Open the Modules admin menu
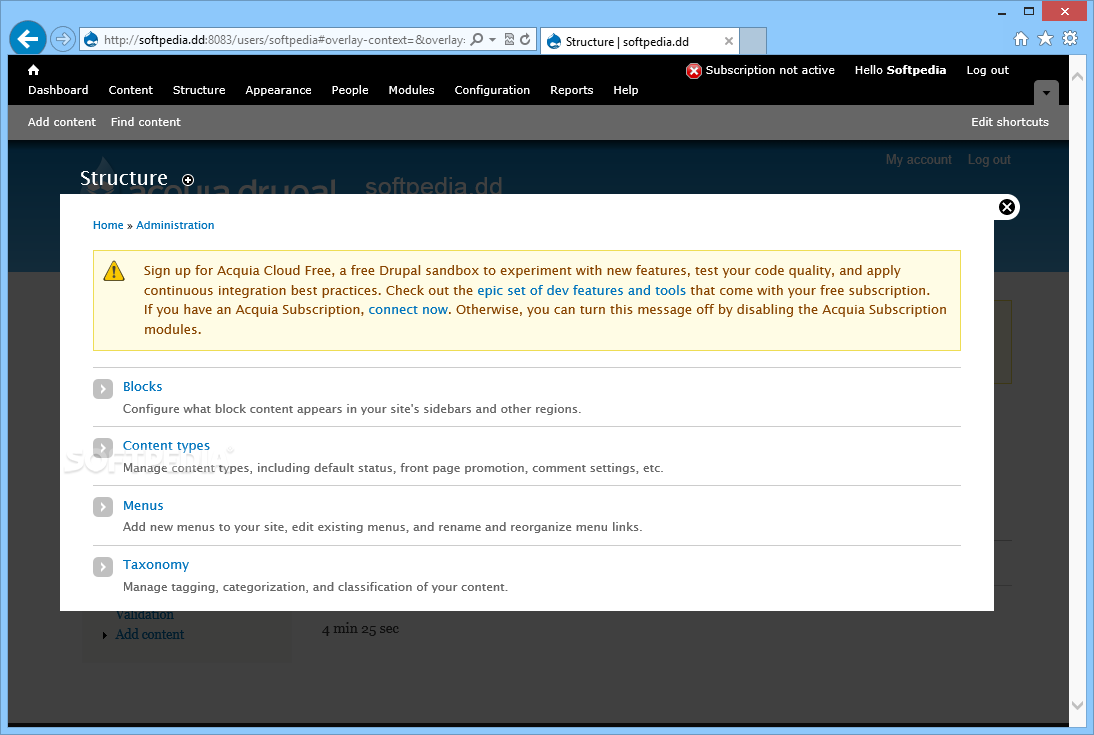1094x735 pixels. [x=411, y=90]
